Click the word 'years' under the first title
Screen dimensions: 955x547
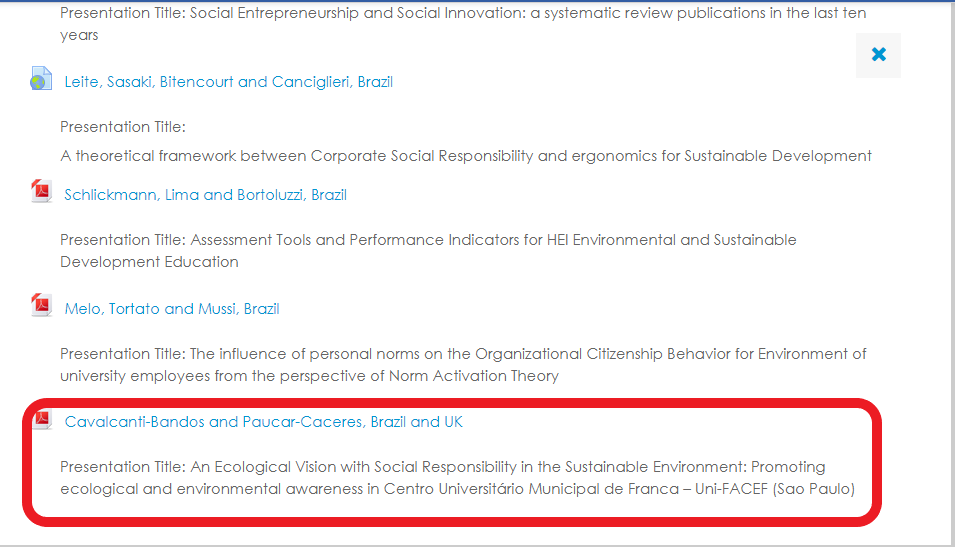pos(79,35)
